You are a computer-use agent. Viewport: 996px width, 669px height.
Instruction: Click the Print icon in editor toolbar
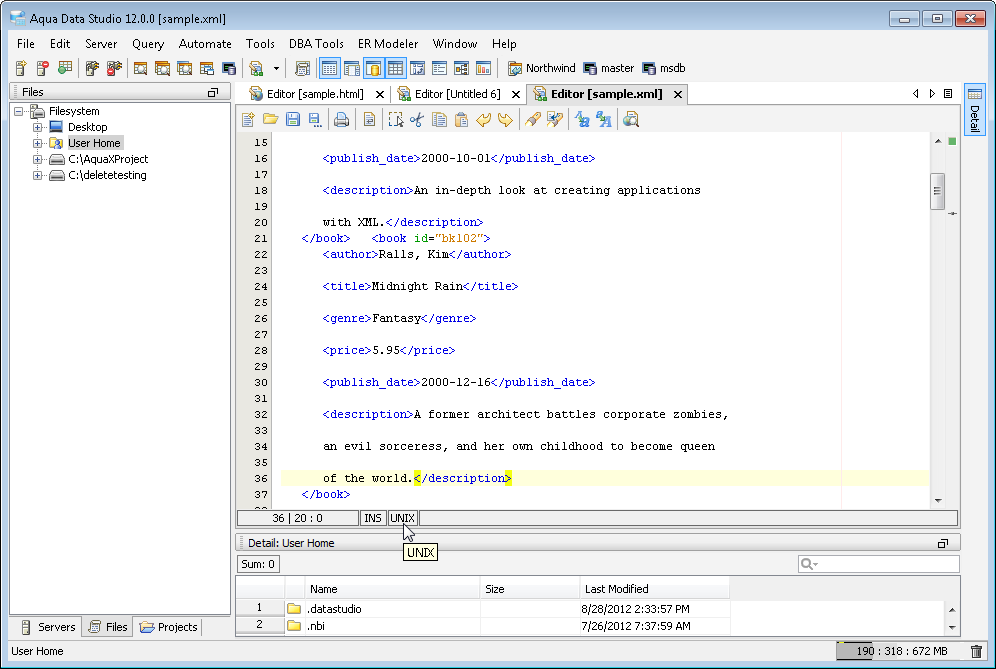tap(341, 120)
